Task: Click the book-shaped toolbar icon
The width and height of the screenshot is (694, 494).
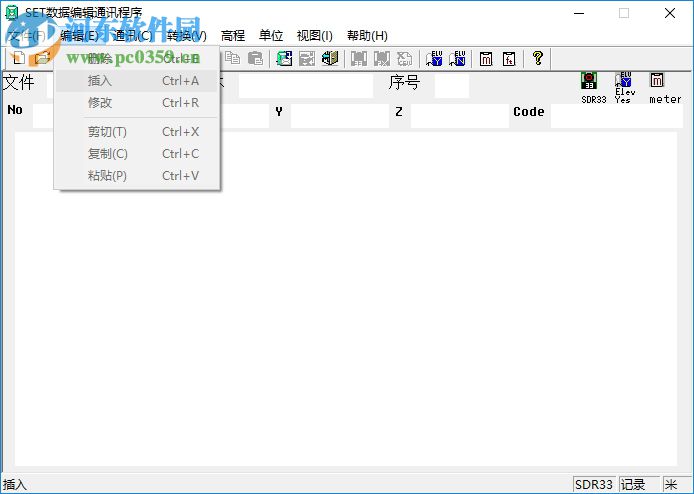Action: (x=330, y=58)
